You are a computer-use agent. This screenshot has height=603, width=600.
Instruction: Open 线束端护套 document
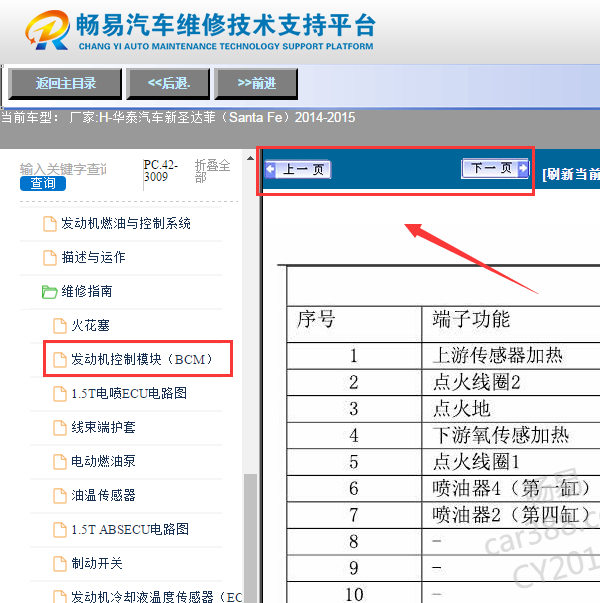pyautogui.click(x=103, y=427)
